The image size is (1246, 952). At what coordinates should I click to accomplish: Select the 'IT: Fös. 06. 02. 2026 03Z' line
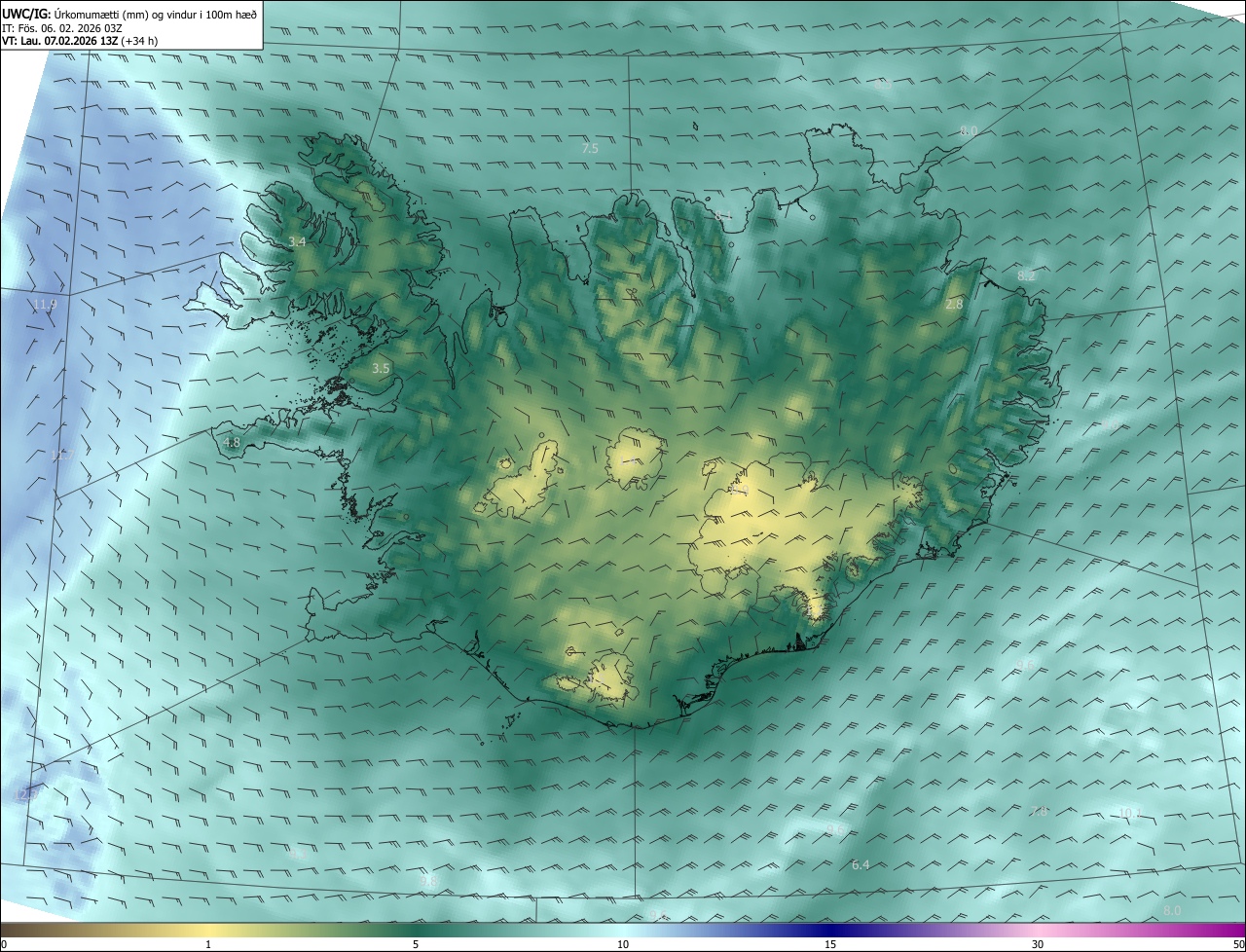[64, 27]
